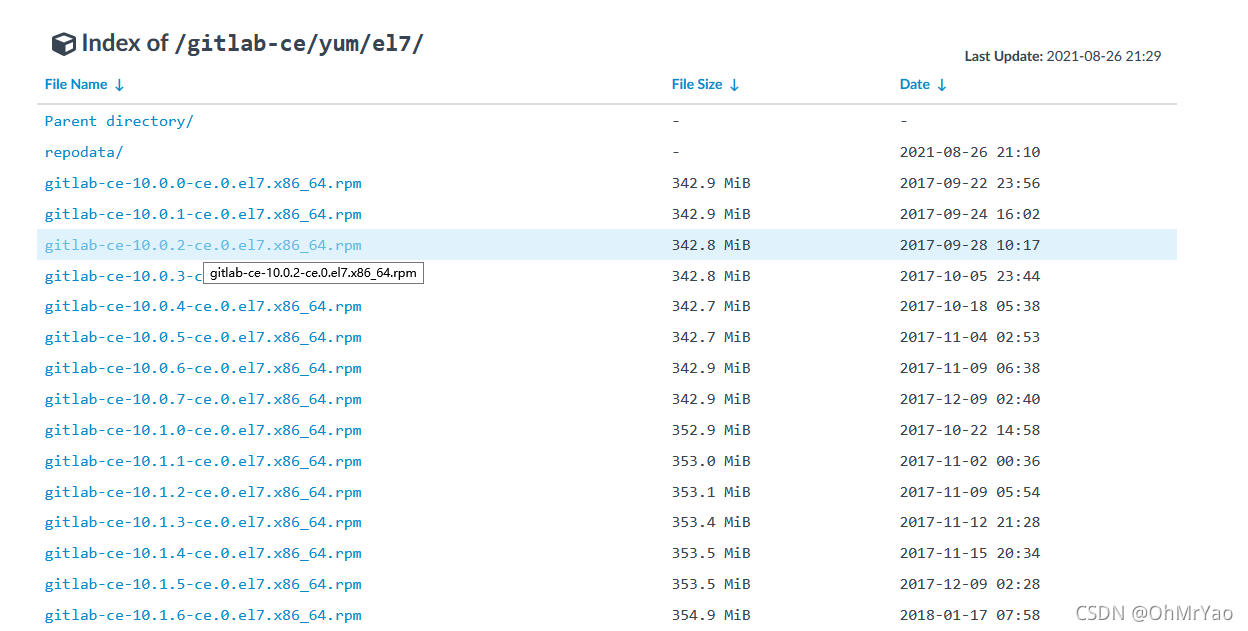Open the repodata/ folder

click(x=84, y=152)
